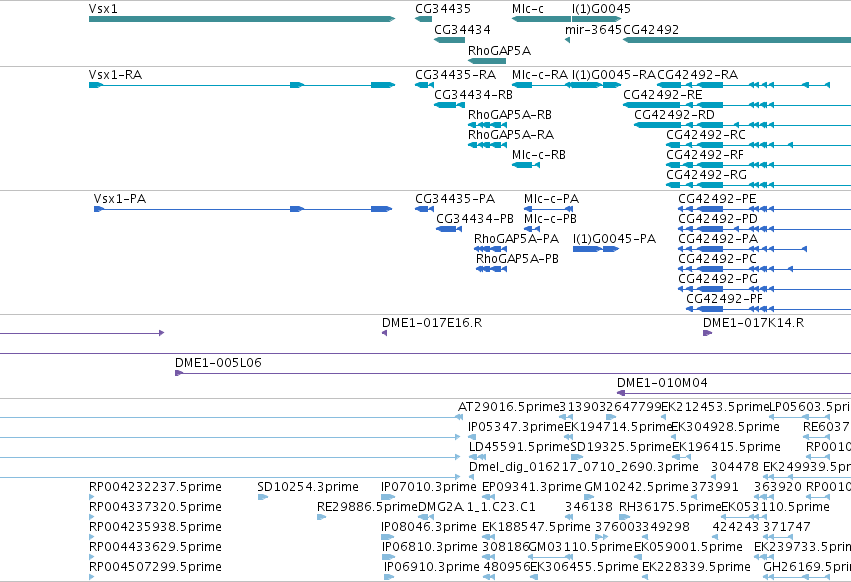Image resolution: width=851 pixels, height=582 pixels.
Task: Click the CG42492-PF protein label
Action: [x=725, y=299]
